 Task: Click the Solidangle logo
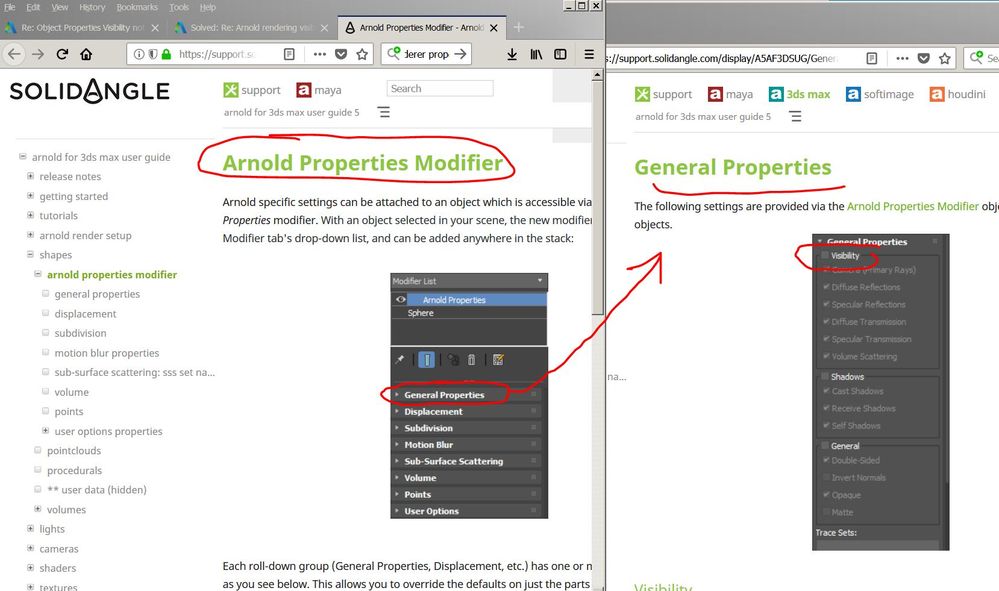coord(89,91)
